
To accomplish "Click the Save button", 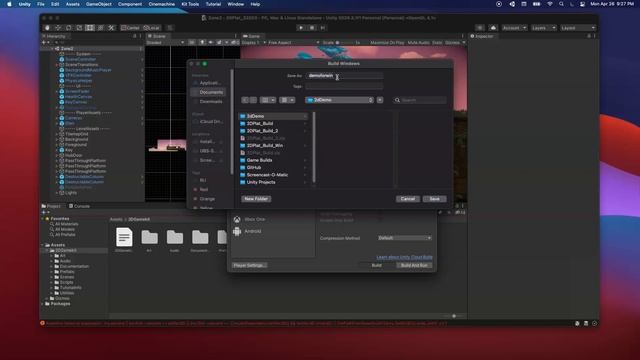I will 434,199.
